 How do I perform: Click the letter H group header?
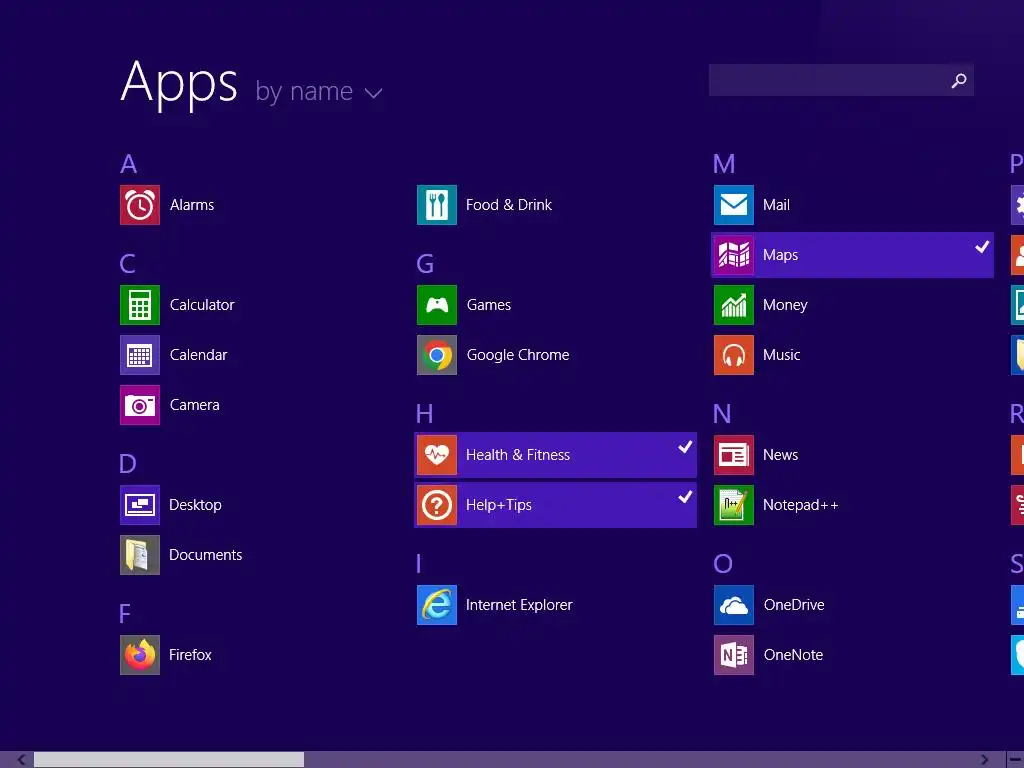coord(424,414)
